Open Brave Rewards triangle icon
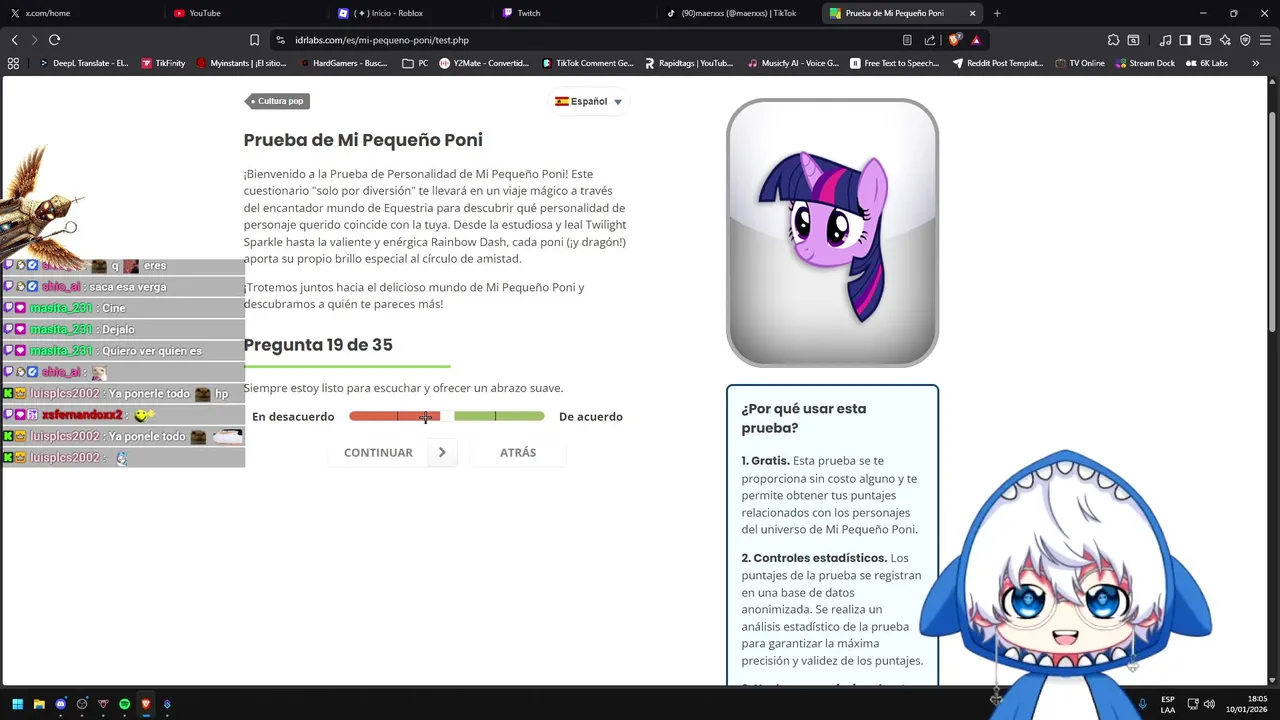Screen dimensions: 1280x720 pyautogui.click(x=976, y=40)
